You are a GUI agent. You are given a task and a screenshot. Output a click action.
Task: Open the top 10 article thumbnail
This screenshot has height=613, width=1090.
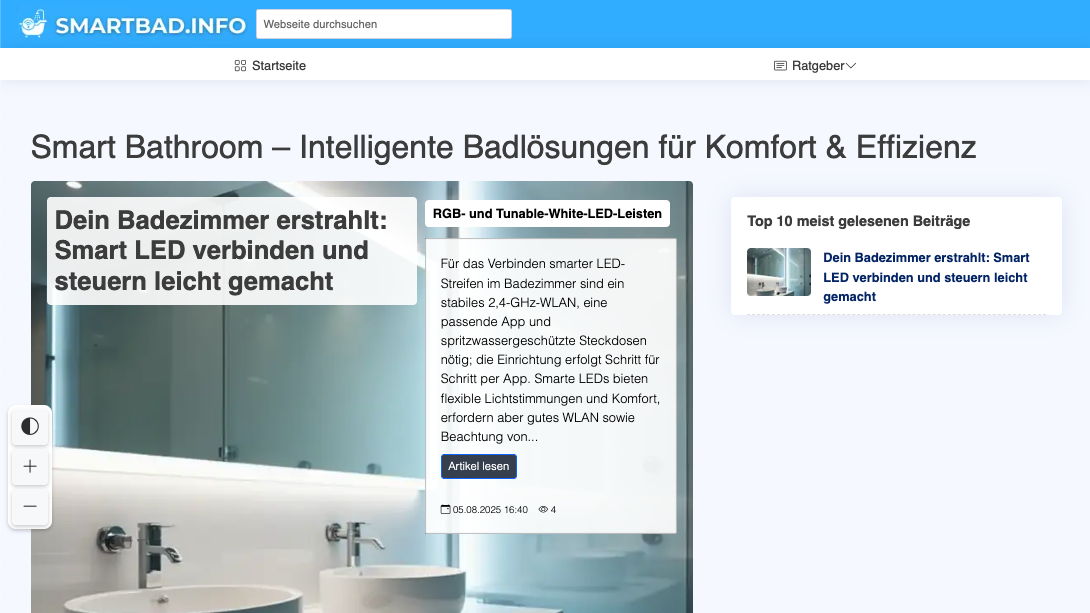point(779,272)
